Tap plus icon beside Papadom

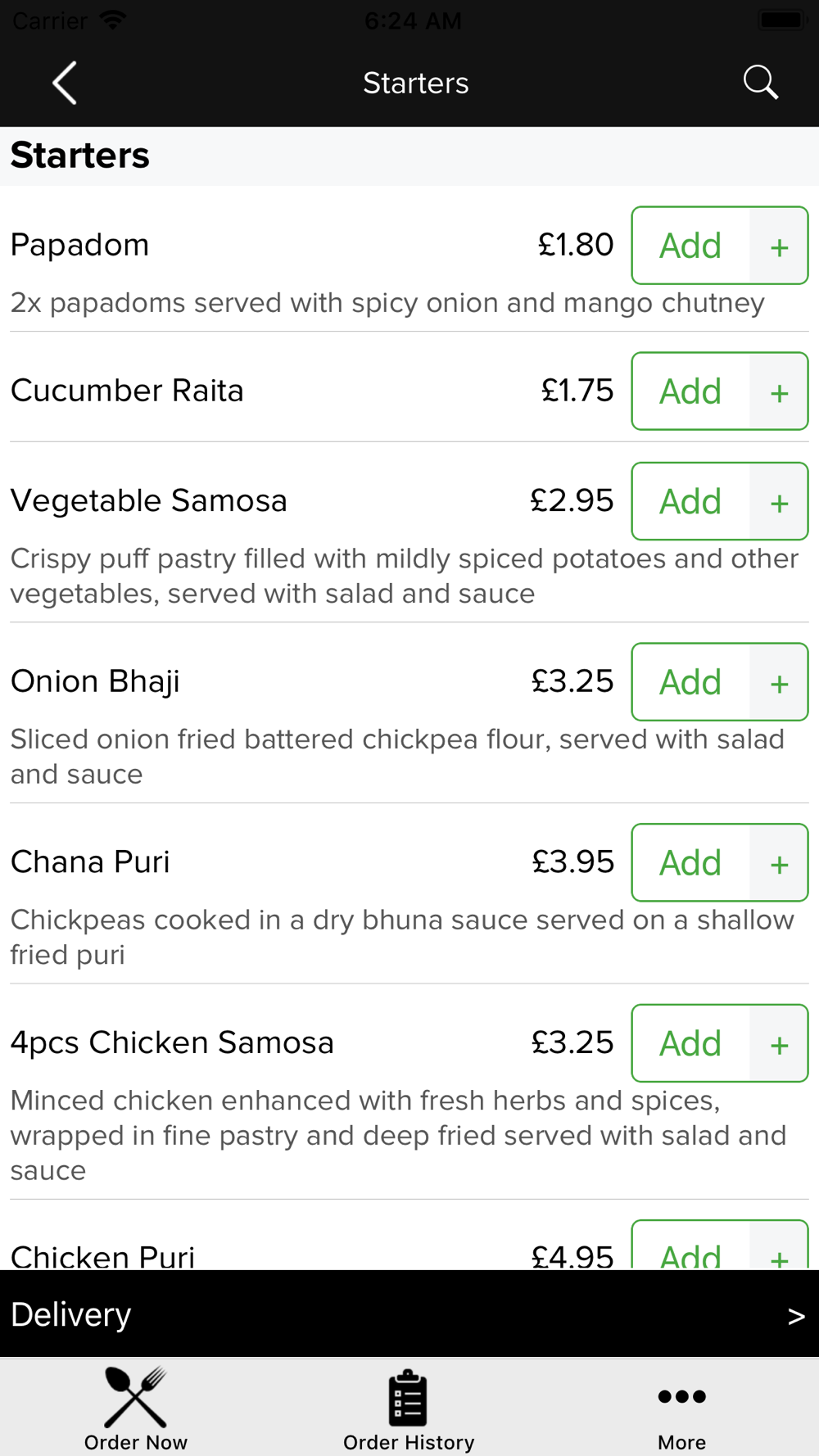(779, 246)
